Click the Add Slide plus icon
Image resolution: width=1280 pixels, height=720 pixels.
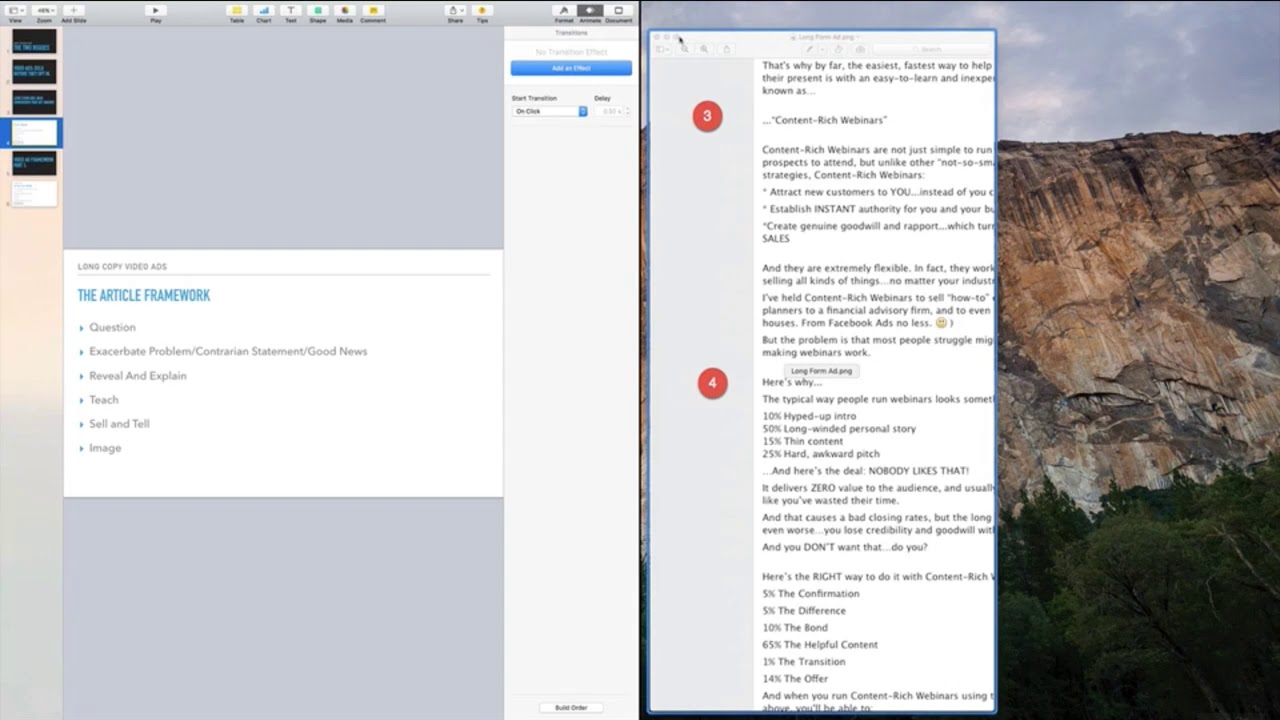coord(73,10)
